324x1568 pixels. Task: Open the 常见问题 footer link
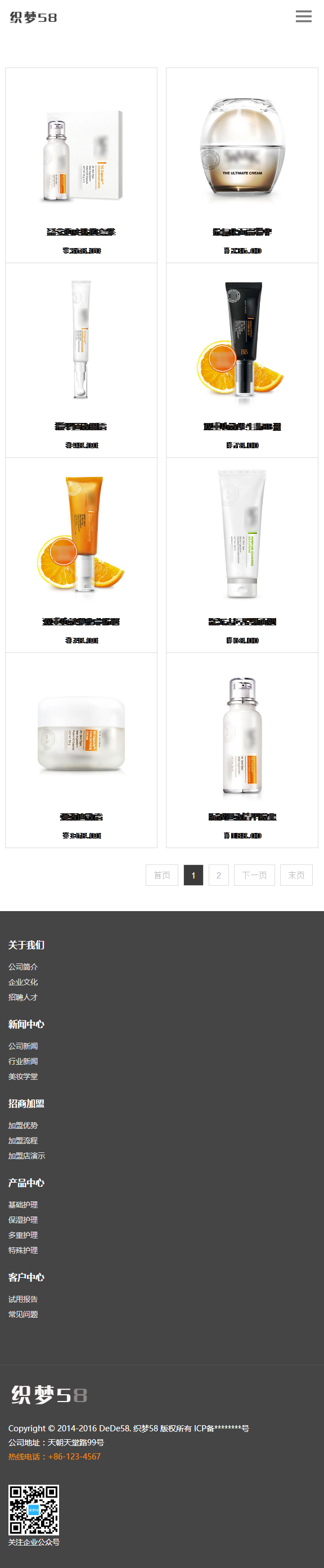[23, 1314]
